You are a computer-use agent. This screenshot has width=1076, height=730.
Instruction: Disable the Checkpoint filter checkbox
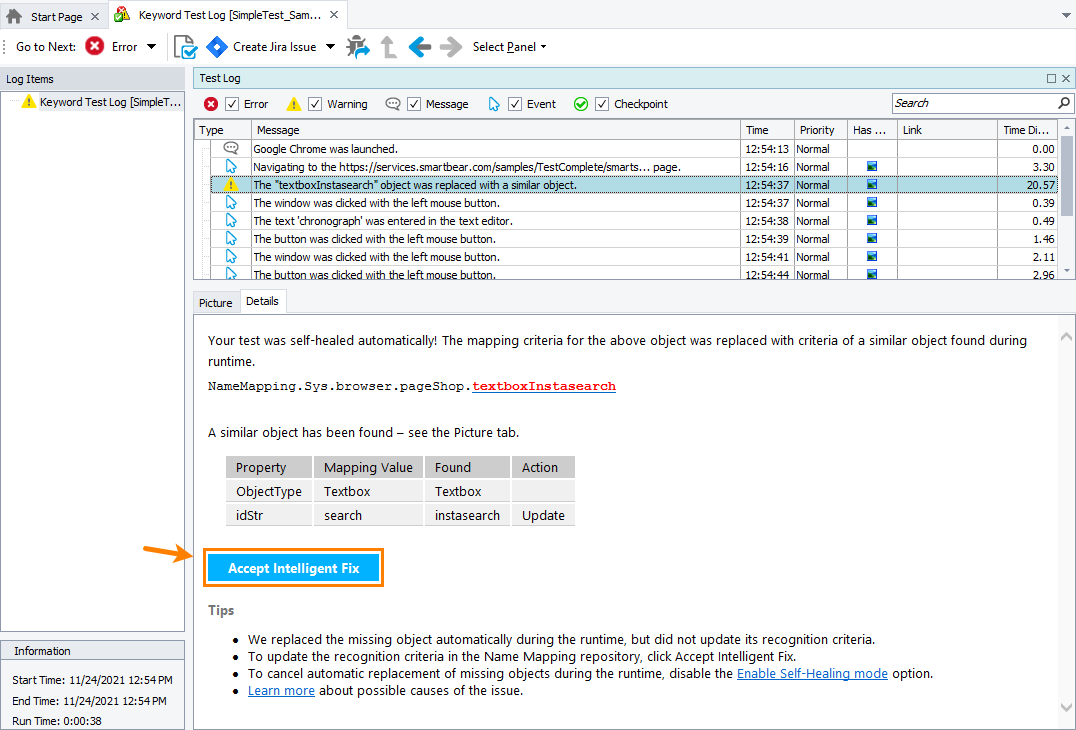(x=602, y=104)
